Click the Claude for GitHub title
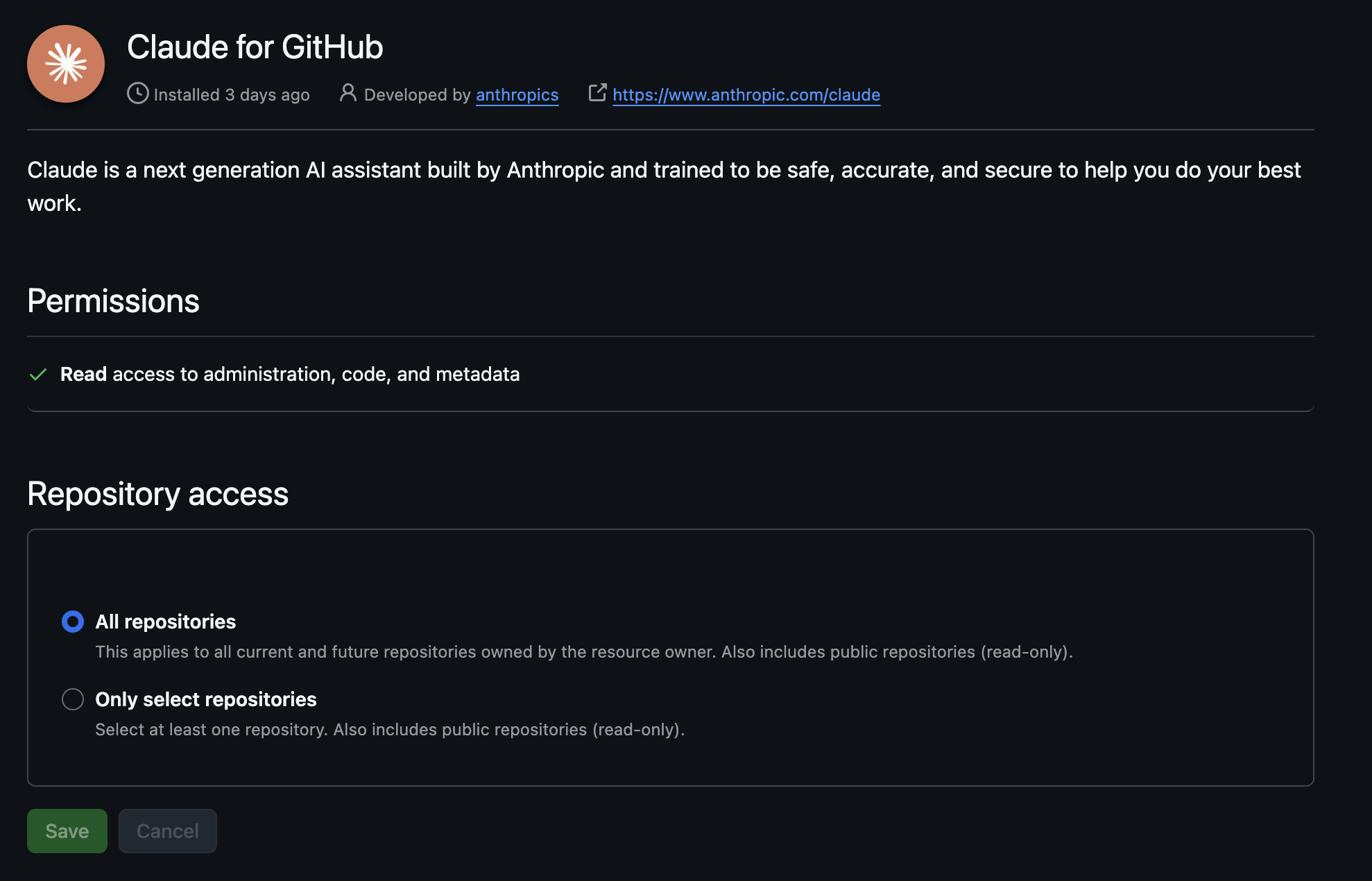 pos(255,47)
